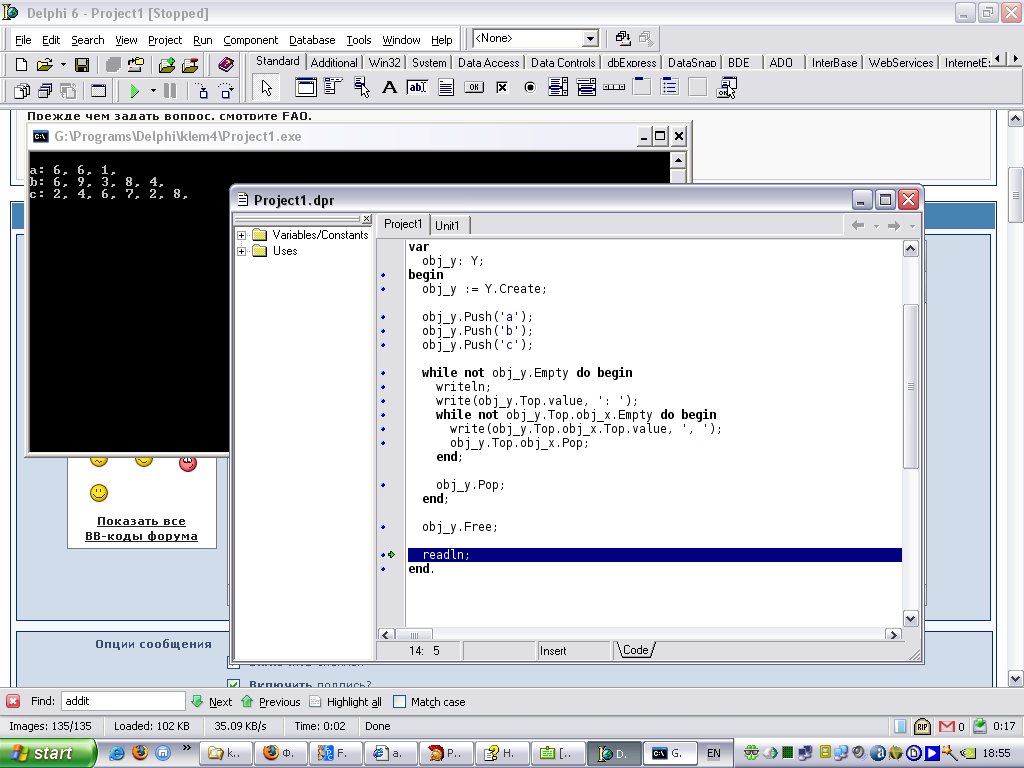1024x768 pixels.
Task: Click the Windows start button
Action: click(x=48, y=753)
